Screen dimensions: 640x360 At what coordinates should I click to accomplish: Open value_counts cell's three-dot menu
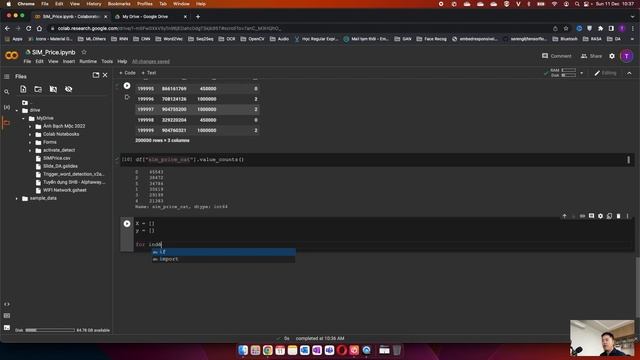[x=629, y=160]
